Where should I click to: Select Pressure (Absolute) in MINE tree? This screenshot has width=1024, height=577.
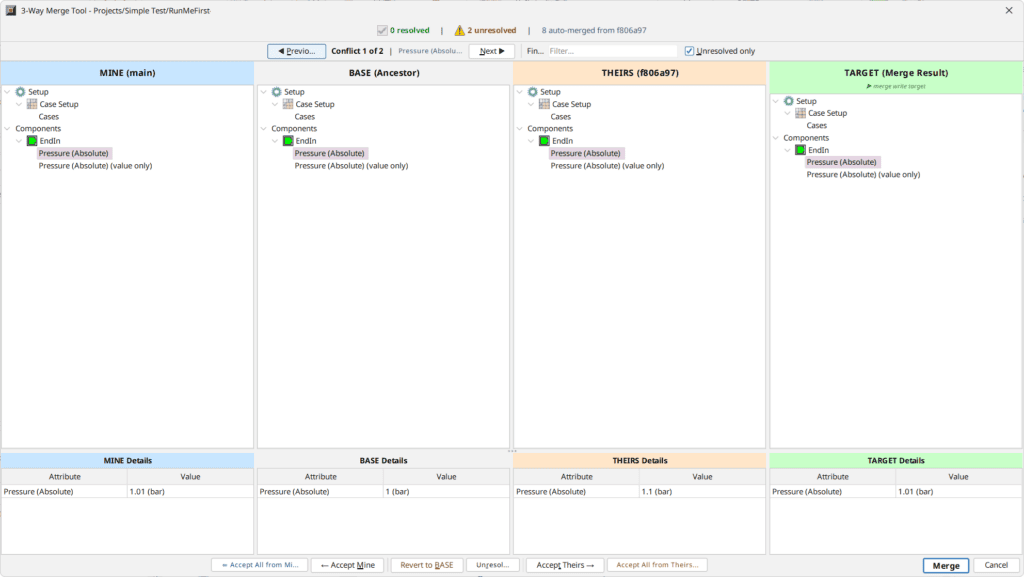73,153
